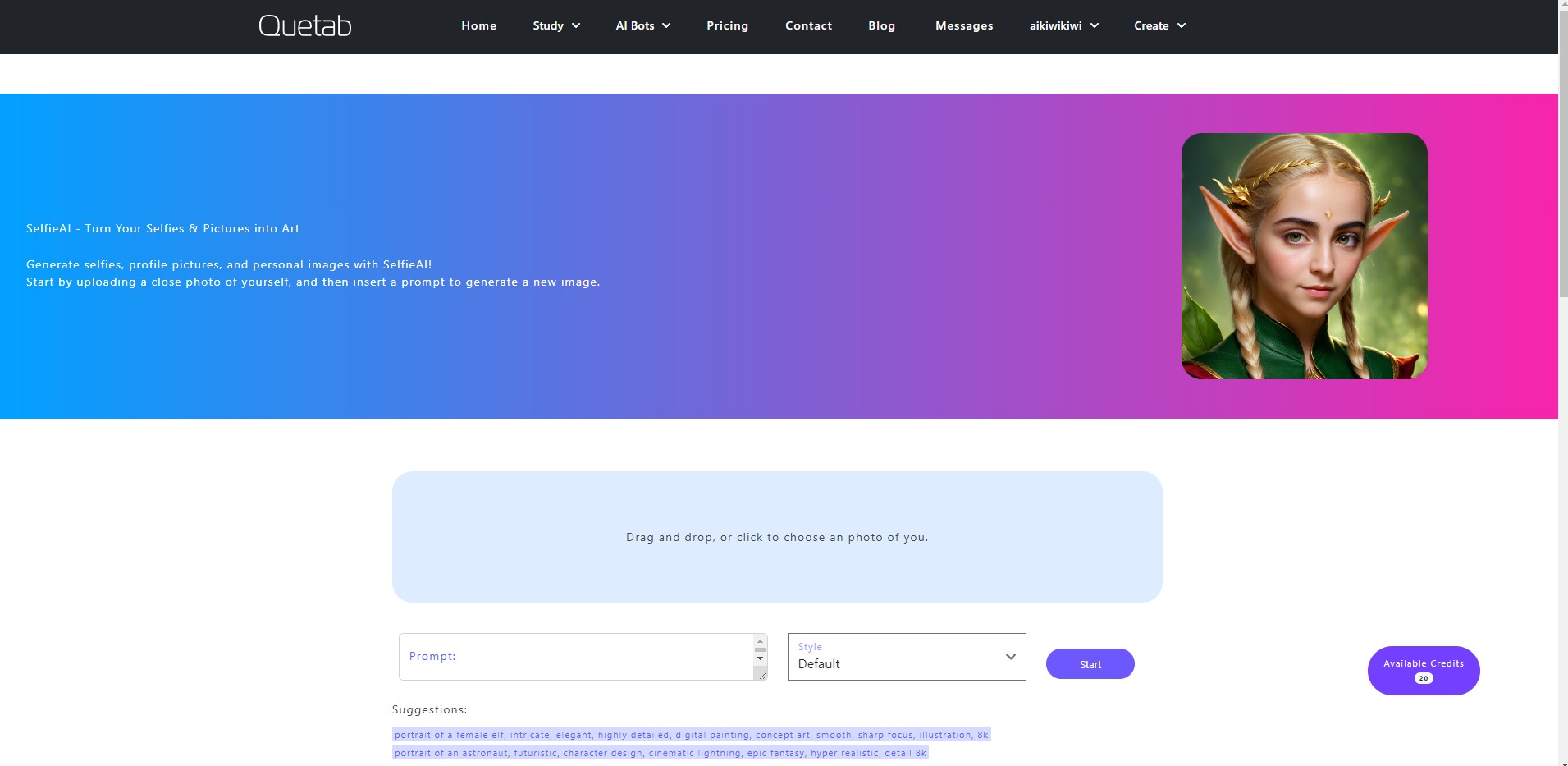Click the 'Start by uploading a close photo' text
This screenshot has width=1568, height=766.
point(313,282)
